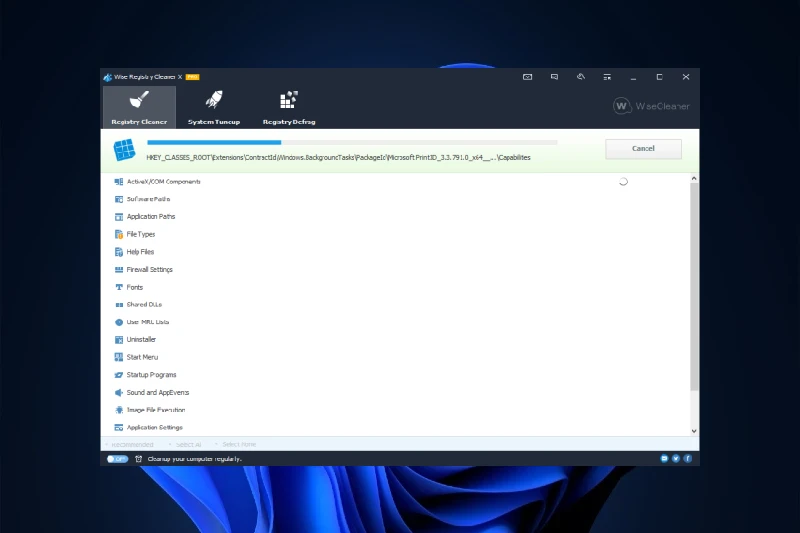Click the vertical scrollbar thumb
Image resolution: width=800 pixels, height=533 pixels.
coord(694,287)
